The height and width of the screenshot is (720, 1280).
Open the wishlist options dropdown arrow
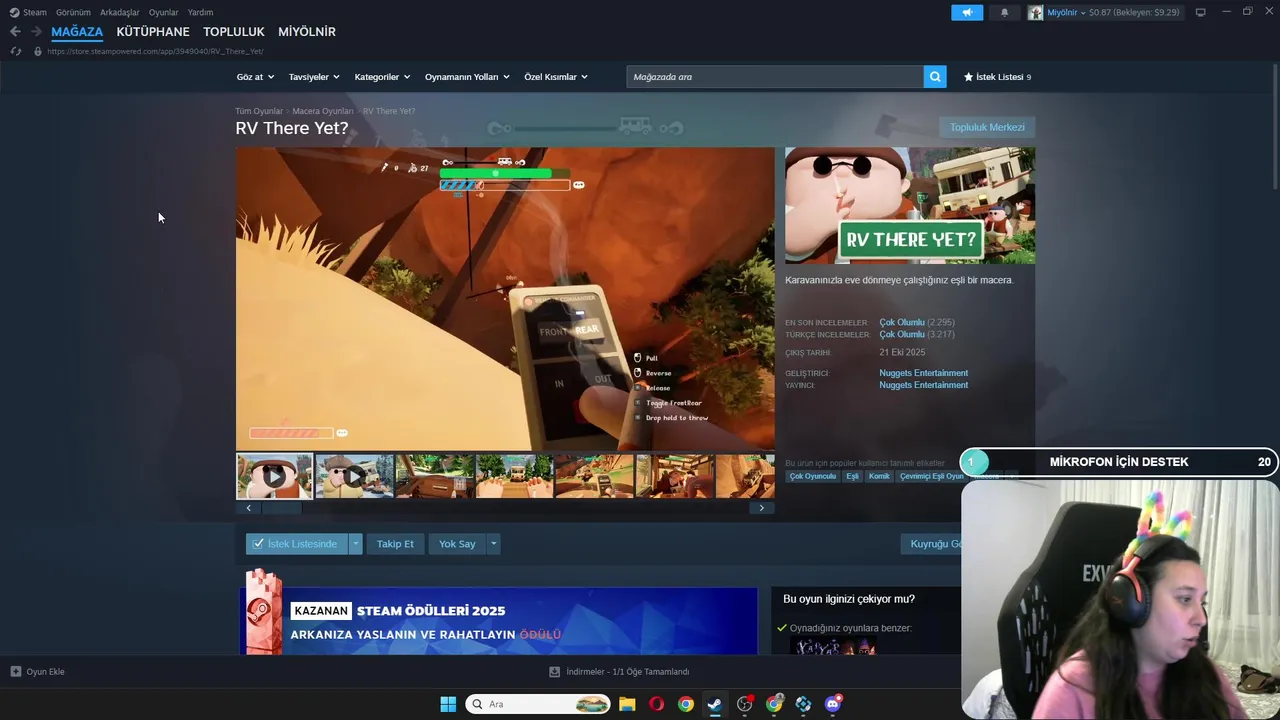tap(355, 544)
